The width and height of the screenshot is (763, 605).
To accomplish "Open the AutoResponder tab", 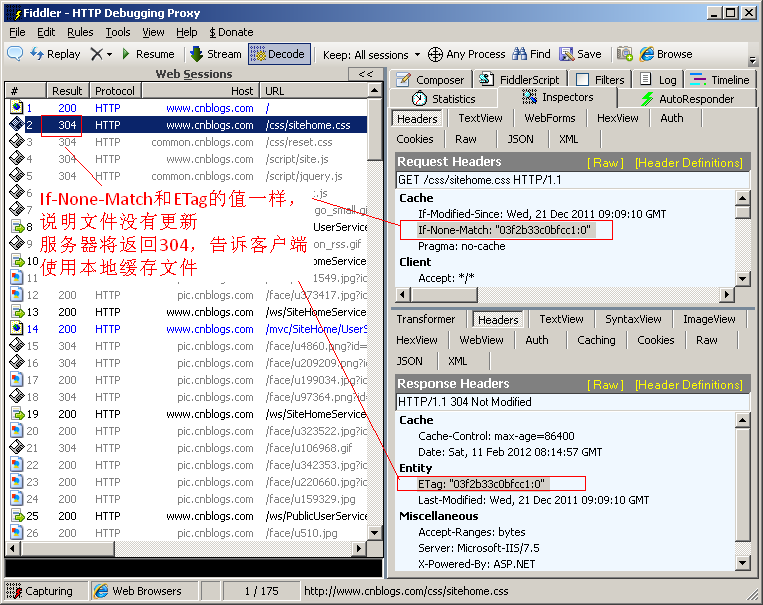I will click(687, 99).
